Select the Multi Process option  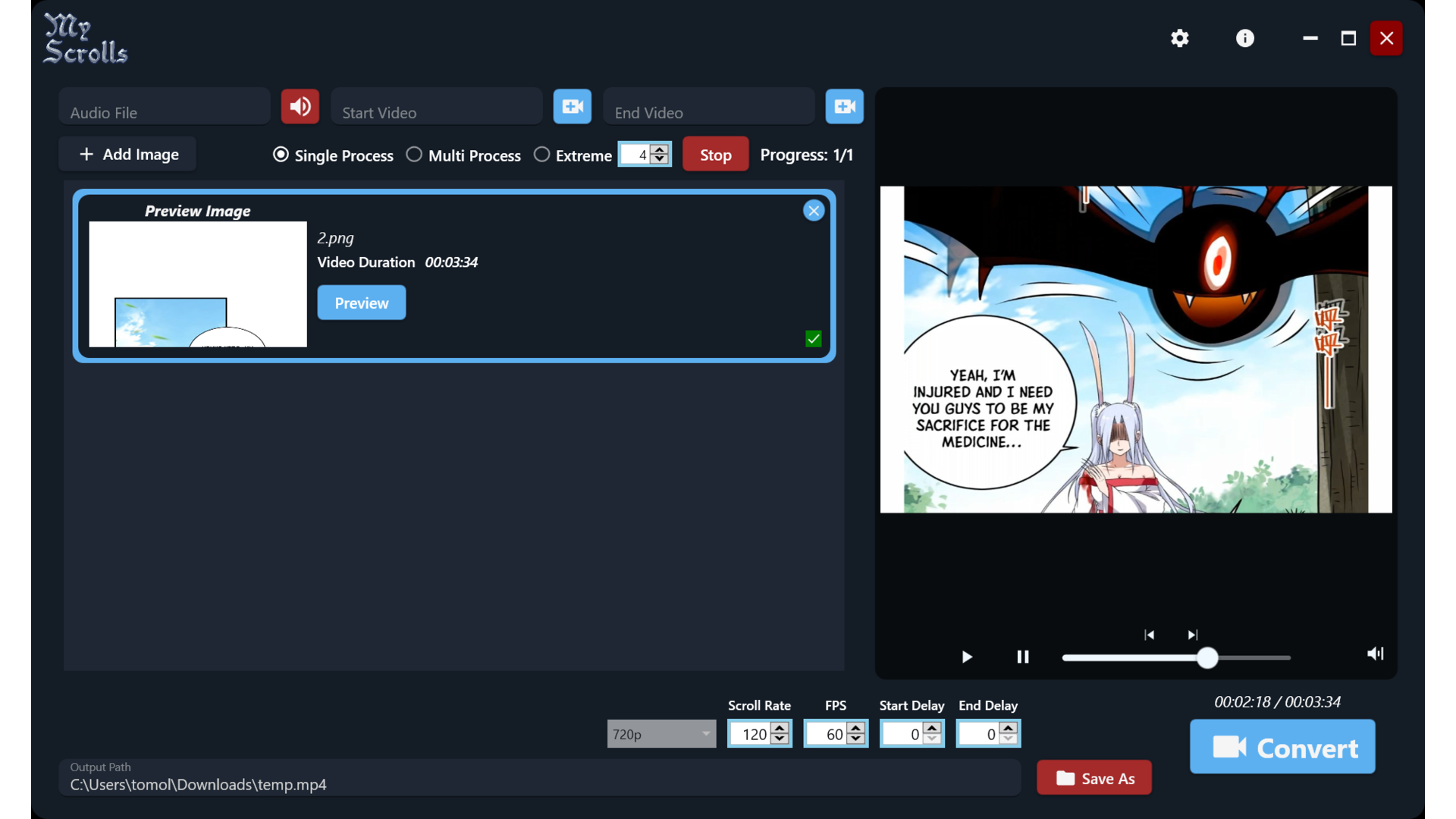pos(414,155)
